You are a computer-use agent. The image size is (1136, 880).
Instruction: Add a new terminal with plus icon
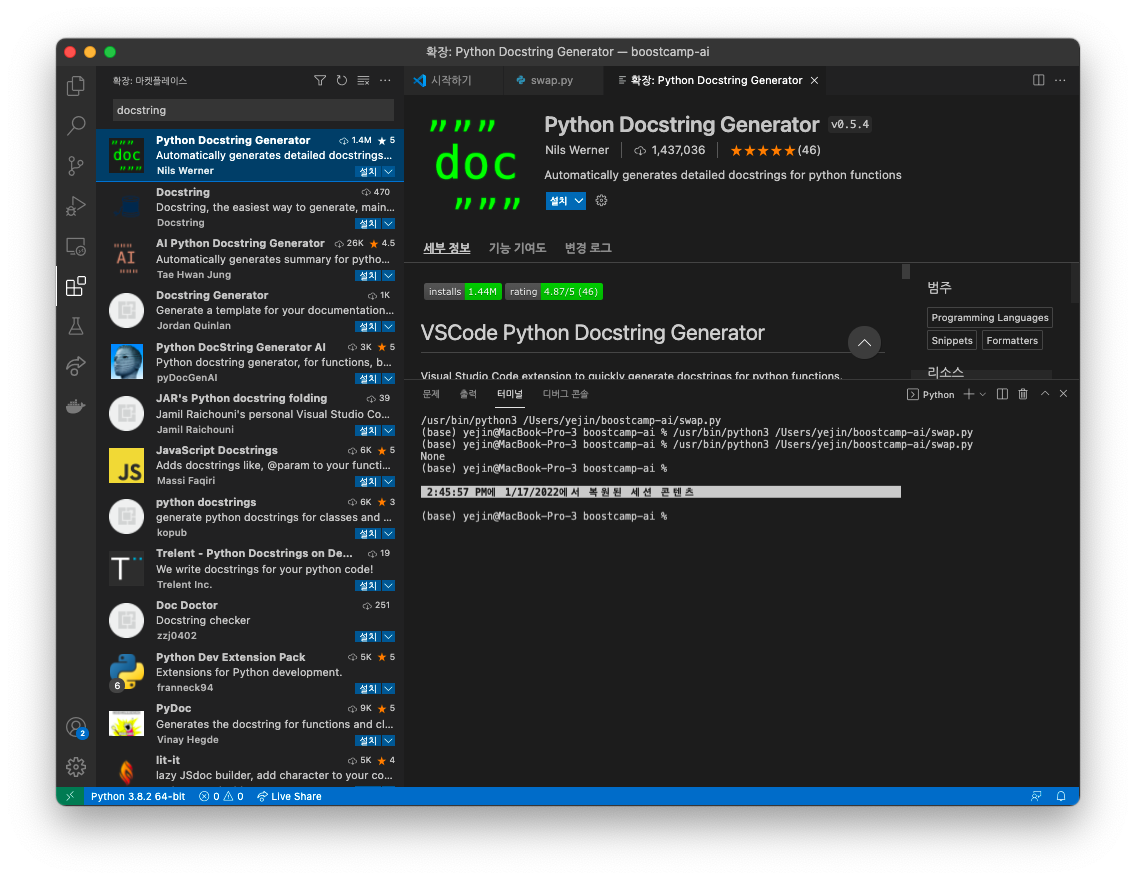tap(969, 394)
